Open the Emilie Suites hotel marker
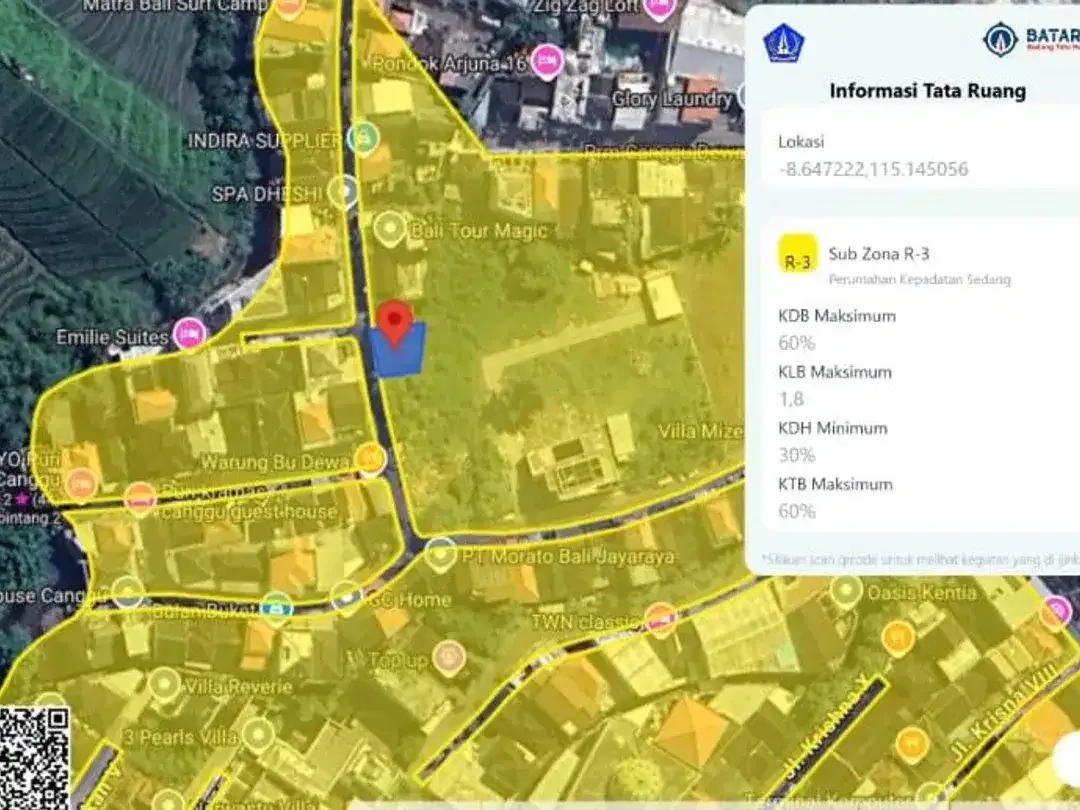 coord(189,334)
